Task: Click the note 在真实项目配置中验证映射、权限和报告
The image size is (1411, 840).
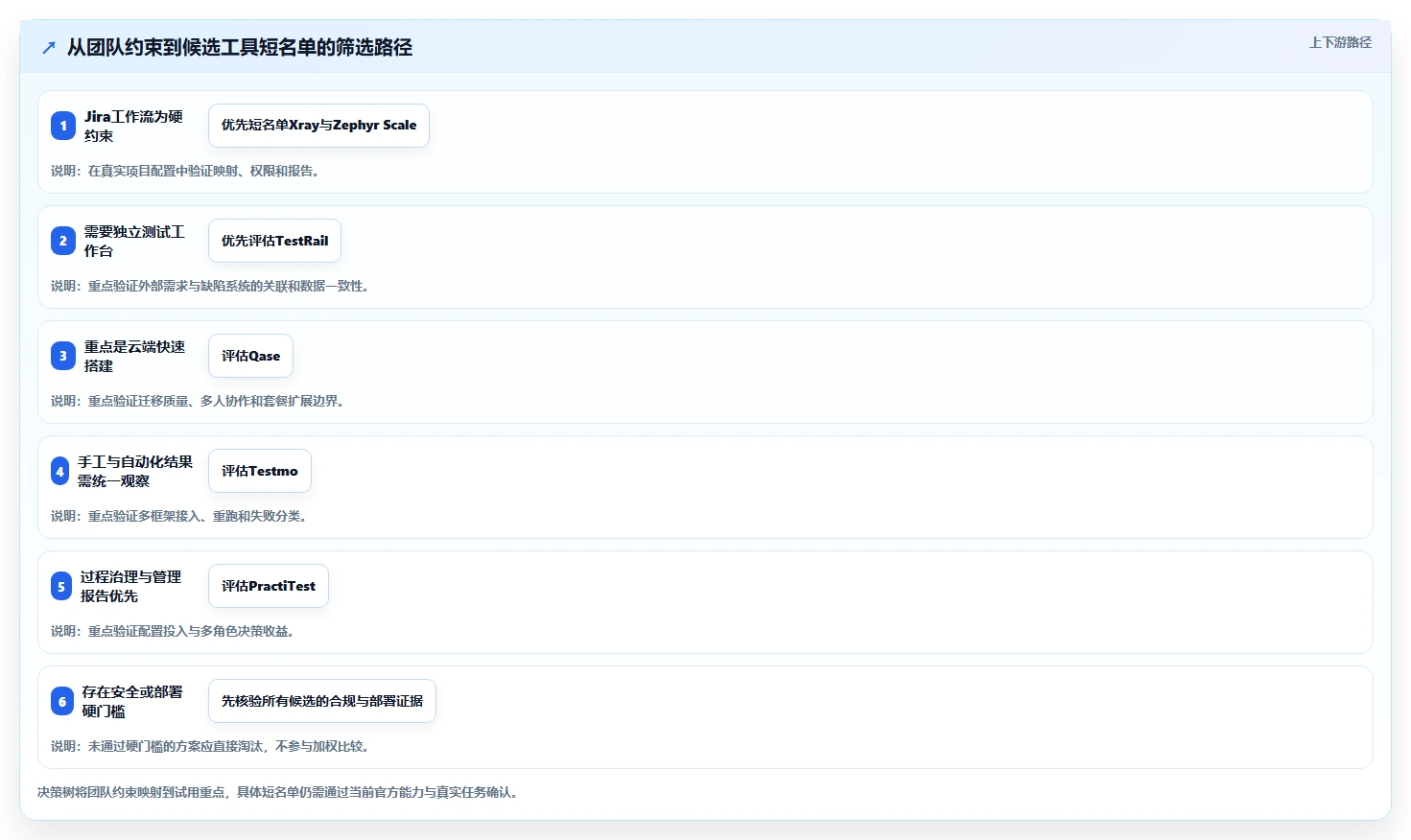Action: click(x=185, y=171)
